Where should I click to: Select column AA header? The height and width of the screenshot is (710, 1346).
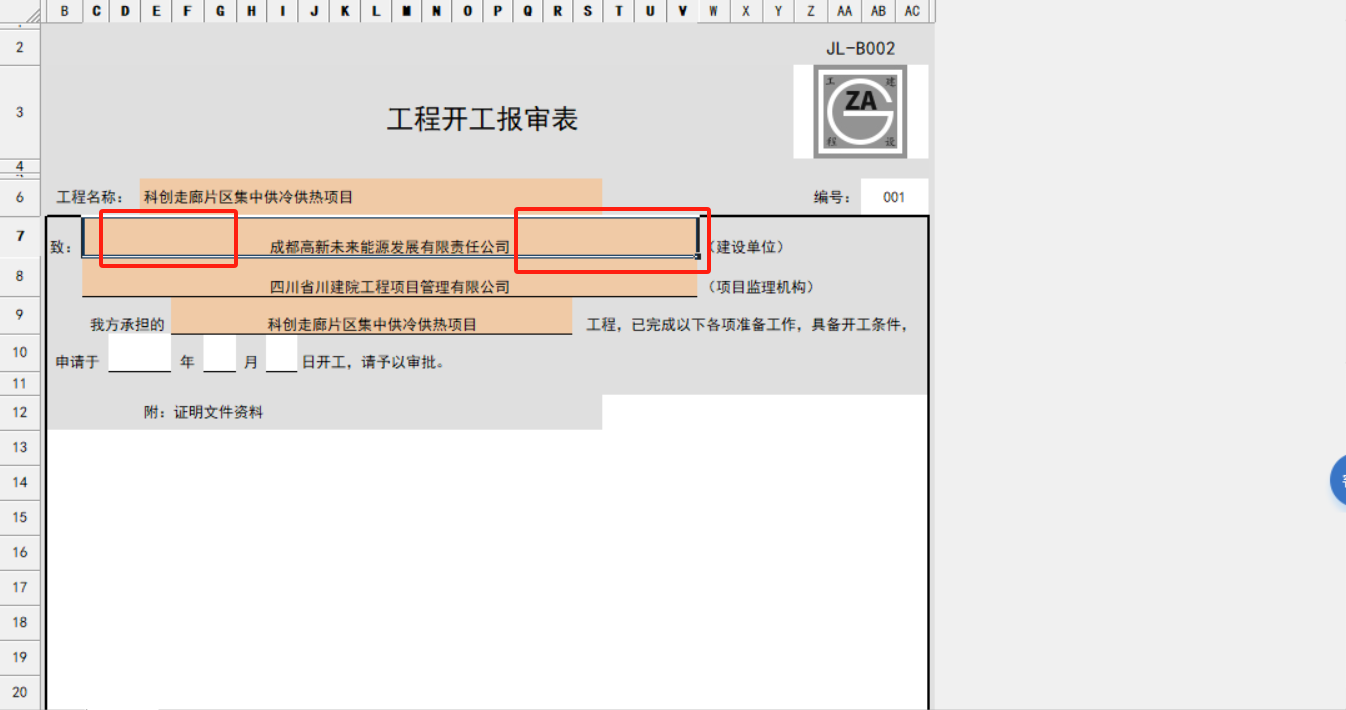tap(845, 11)
